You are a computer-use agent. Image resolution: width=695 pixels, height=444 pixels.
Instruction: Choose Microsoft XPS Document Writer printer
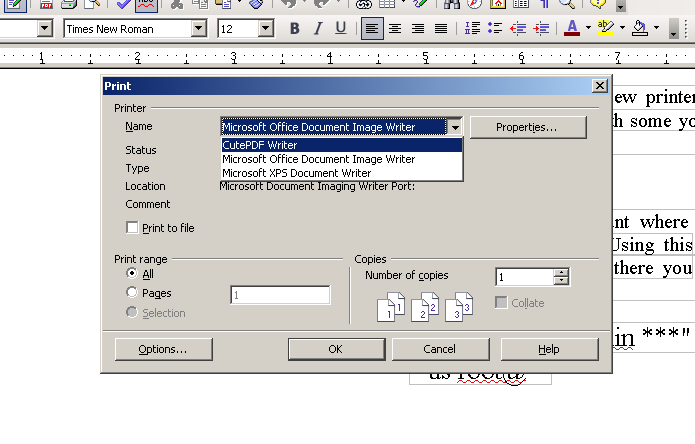pos(342,173)
